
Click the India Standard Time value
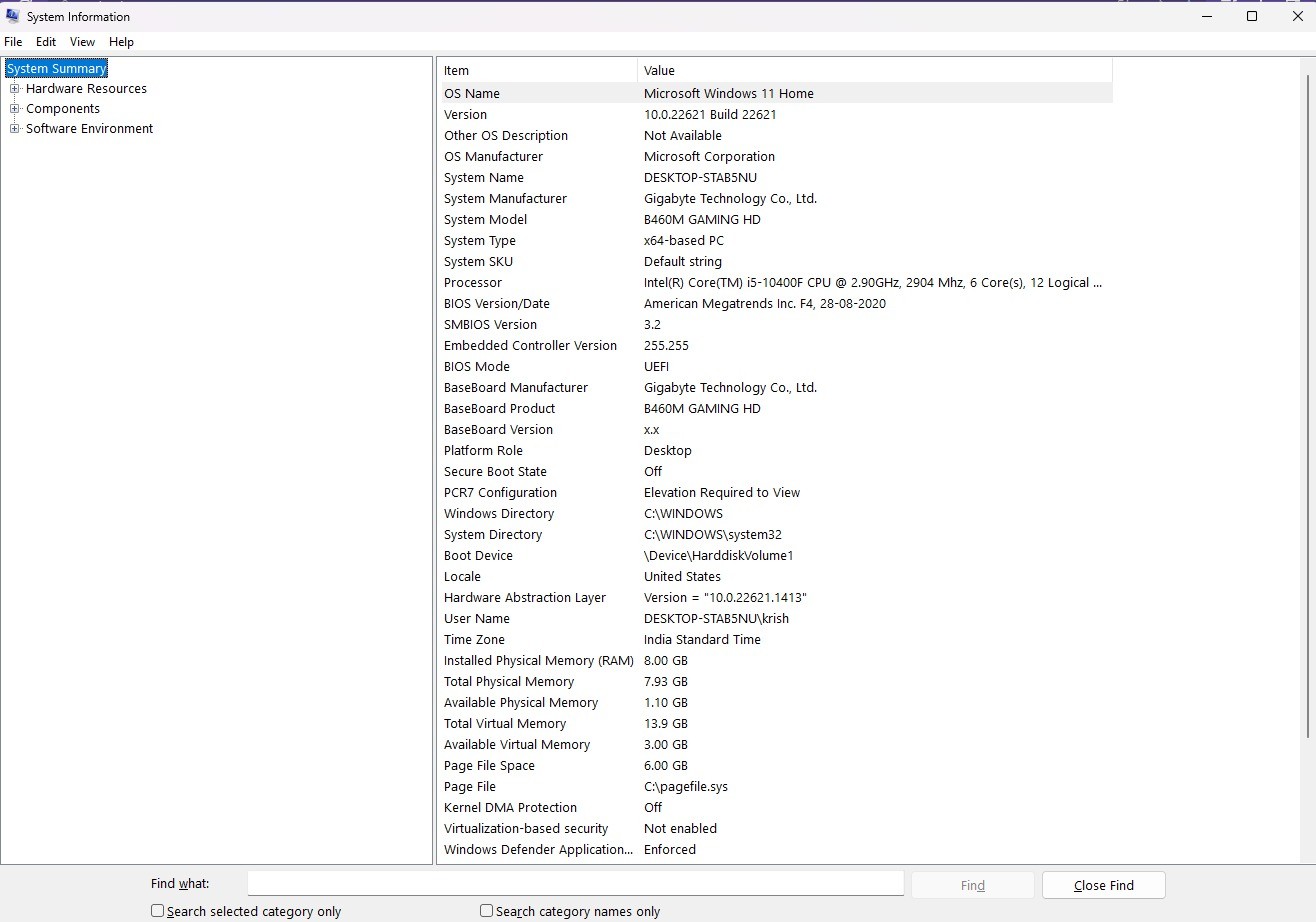[x=702, y=640]
